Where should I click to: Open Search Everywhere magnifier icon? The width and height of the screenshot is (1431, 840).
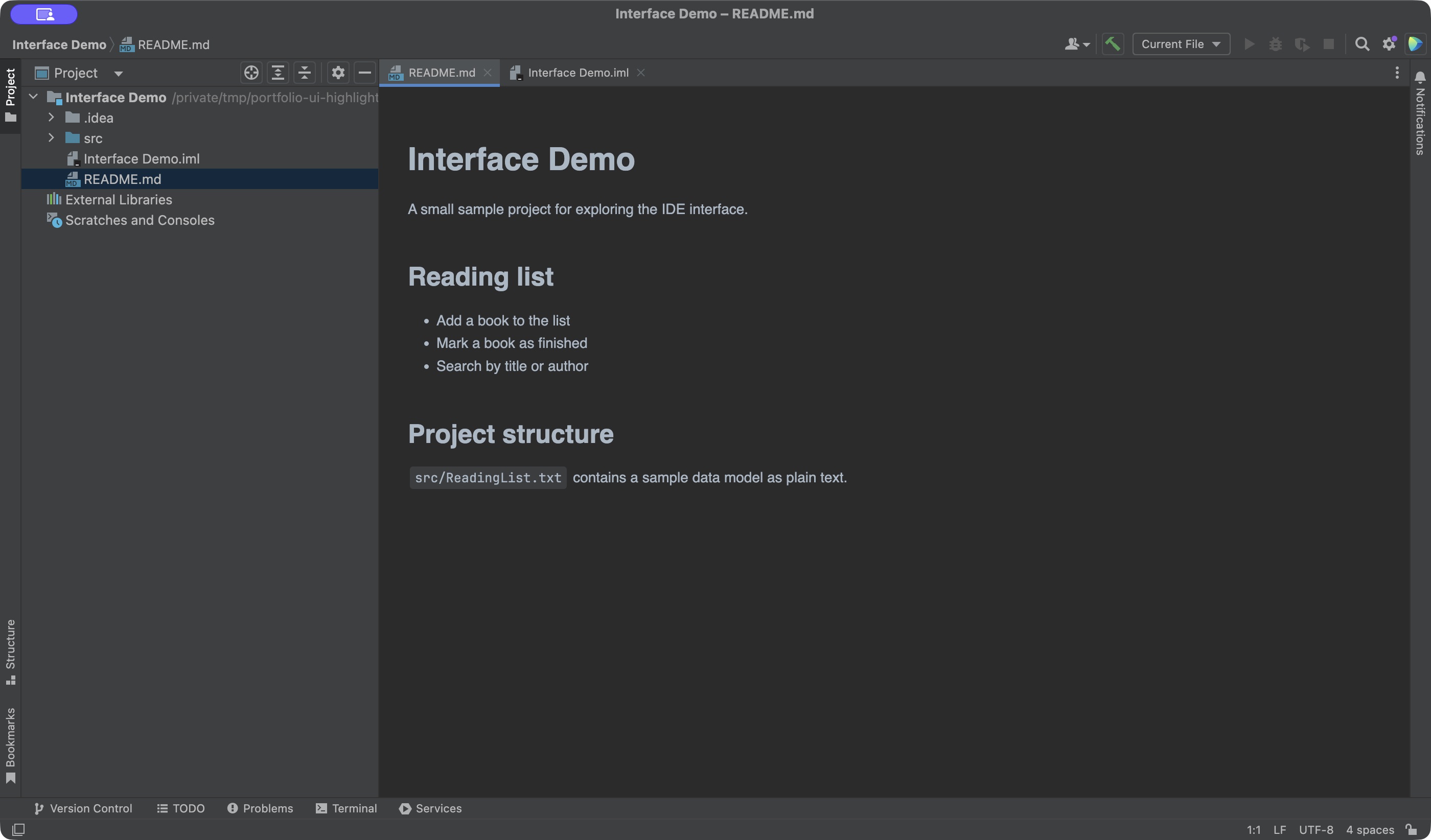[1361, 44]
